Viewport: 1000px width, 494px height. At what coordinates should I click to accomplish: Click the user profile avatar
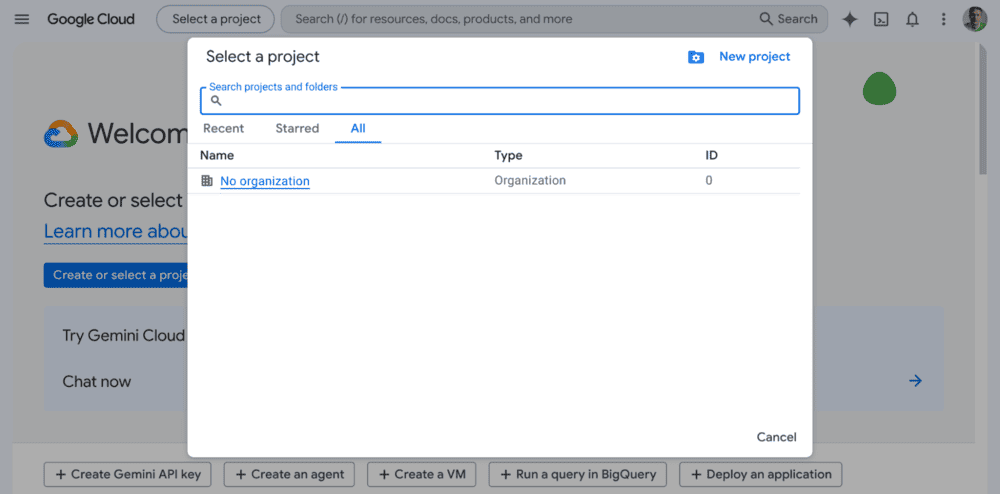coord(974,19)
